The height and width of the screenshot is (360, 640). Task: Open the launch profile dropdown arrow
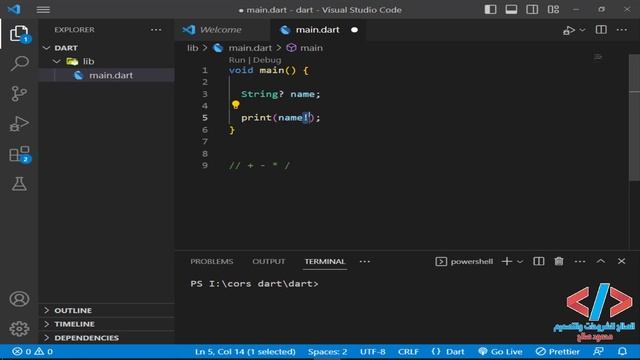coord(520,261)
